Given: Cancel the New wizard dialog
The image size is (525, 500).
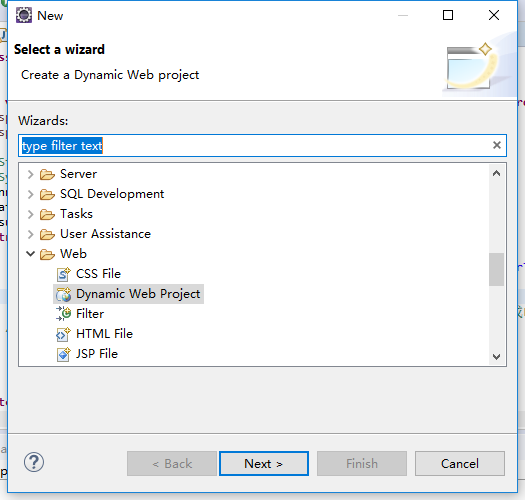Looking at the screenshot, I should [460, 463].
